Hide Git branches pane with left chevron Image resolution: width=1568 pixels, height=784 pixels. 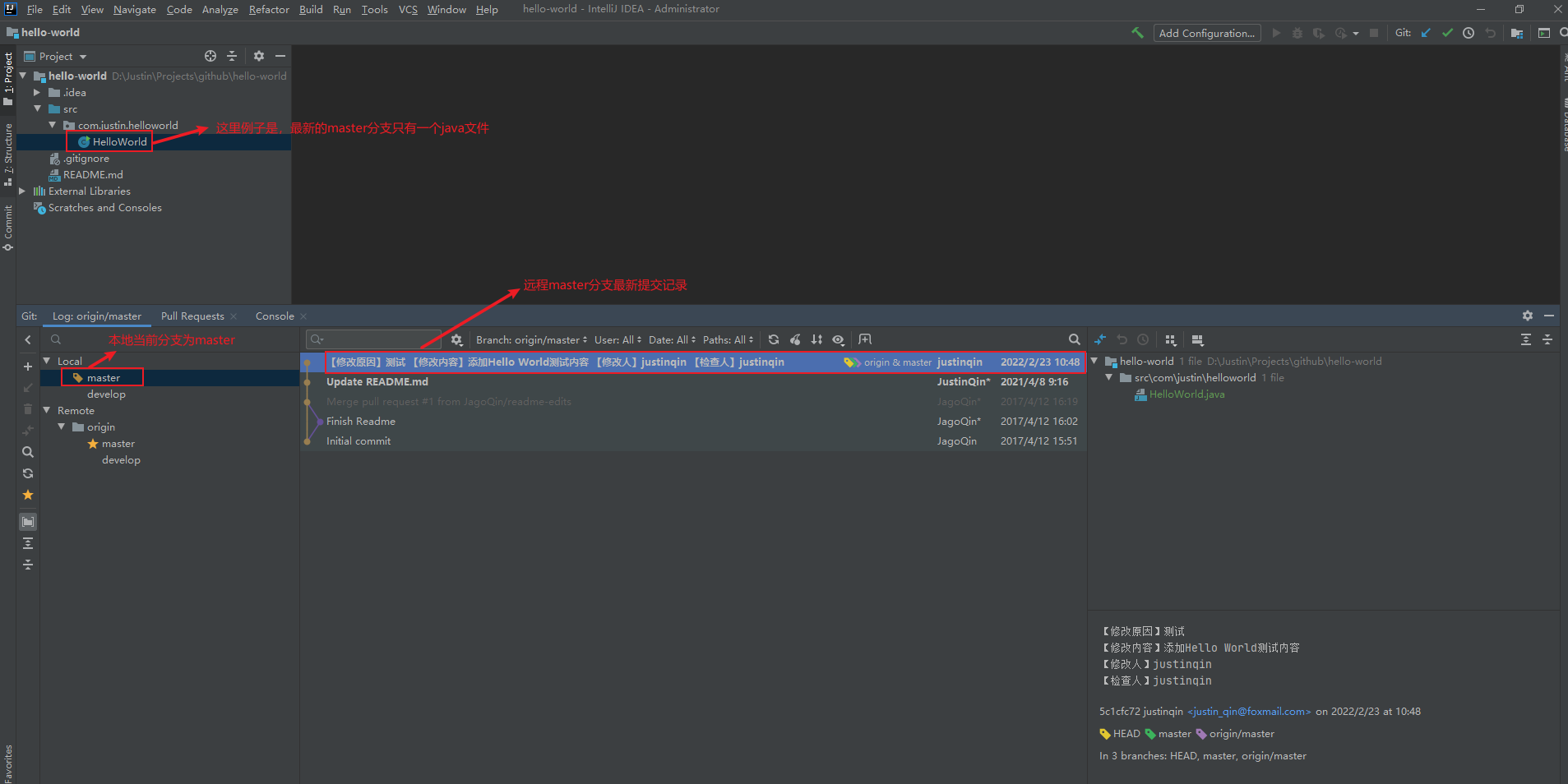point(28,339)
